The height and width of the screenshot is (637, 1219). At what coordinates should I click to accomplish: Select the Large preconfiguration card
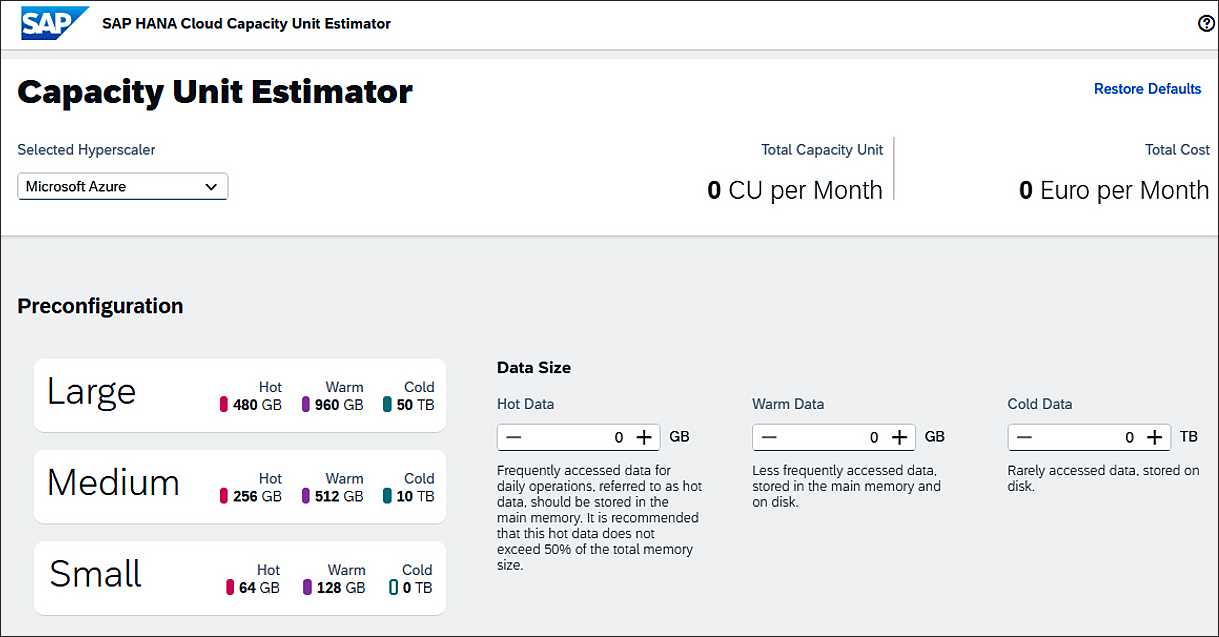click(x=240, y=395)
